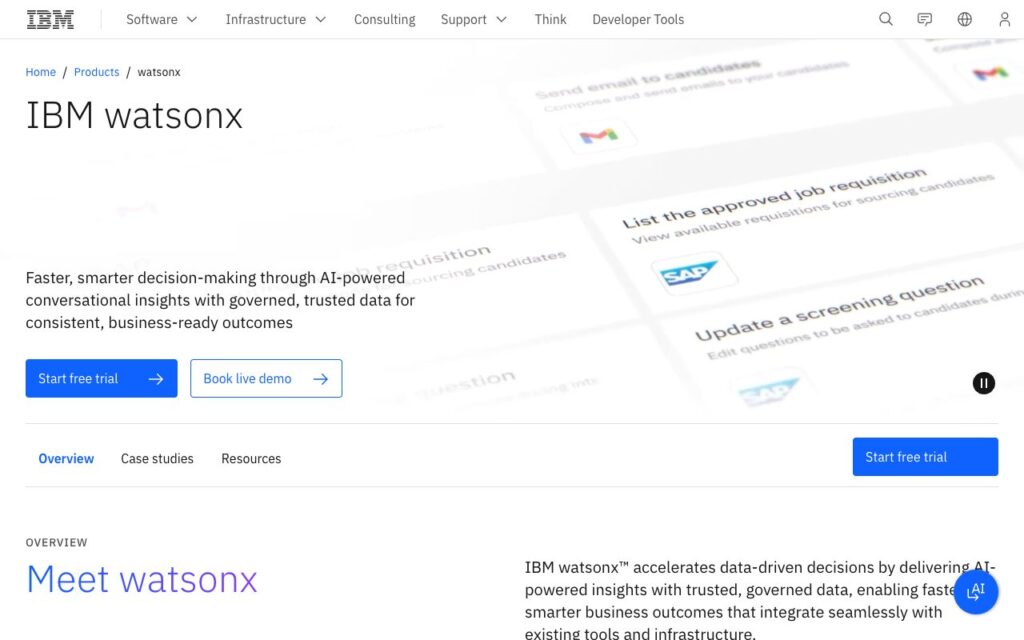Click the 'Meet watsonx' heading
Image resolution: width=1024 pixels, height=640 pixels.
point(142,579)
